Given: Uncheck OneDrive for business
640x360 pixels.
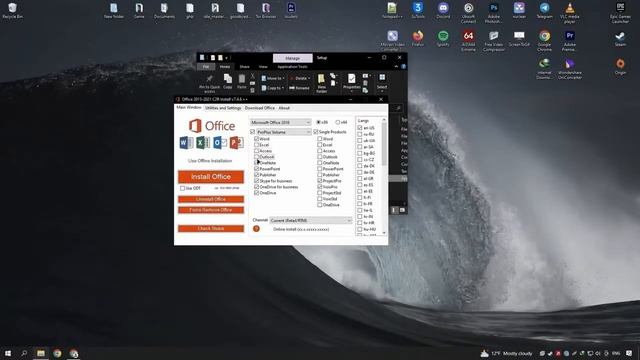Looking at the screenshot, I should pos(256,187).
